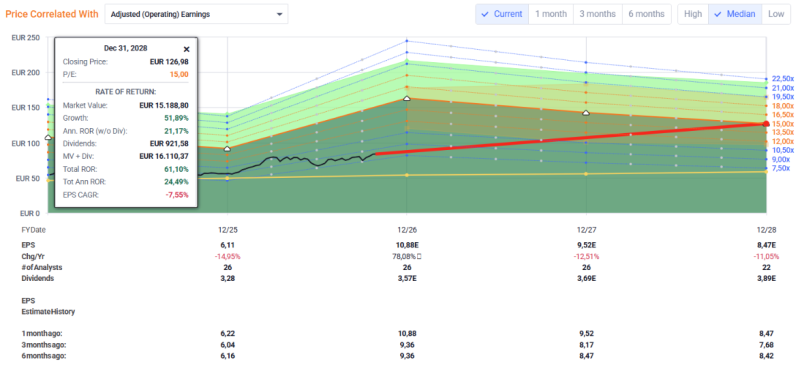
Task: Click the 3 months ago estimate 7,68
Action: click(766, 344)
